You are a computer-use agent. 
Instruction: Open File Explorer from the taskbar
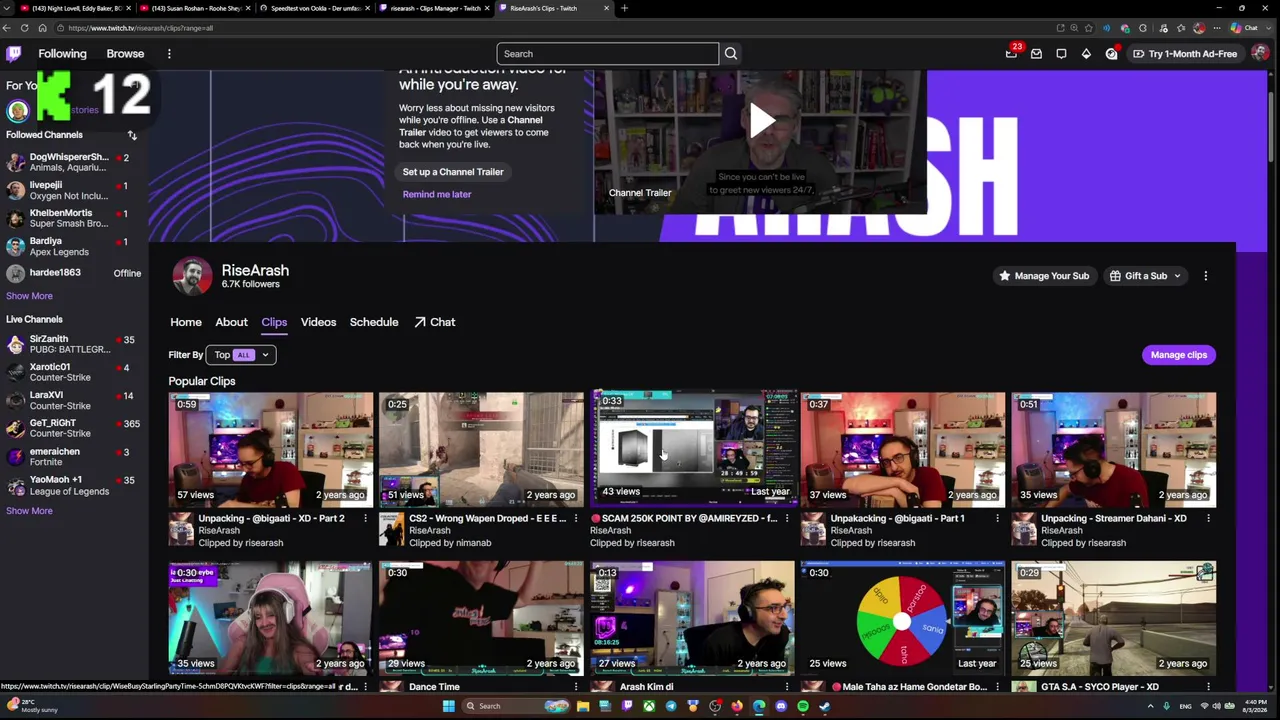click(583, 706)
